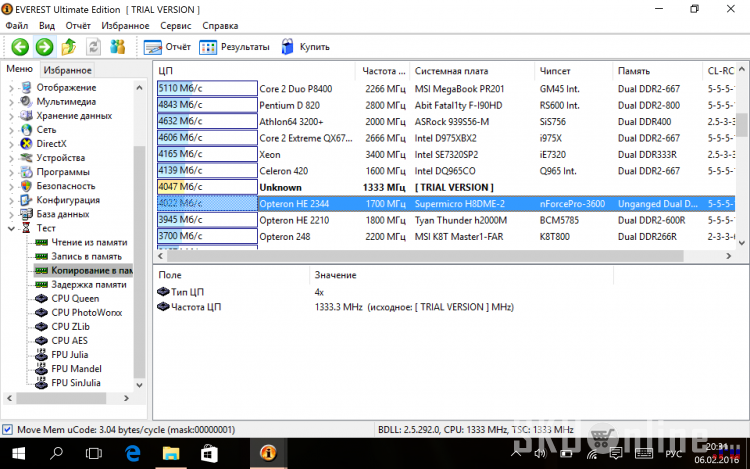The width and height of the screenshot is (750, 469).
Task: Open Task View on taskbar
Action: coord(94,453)
